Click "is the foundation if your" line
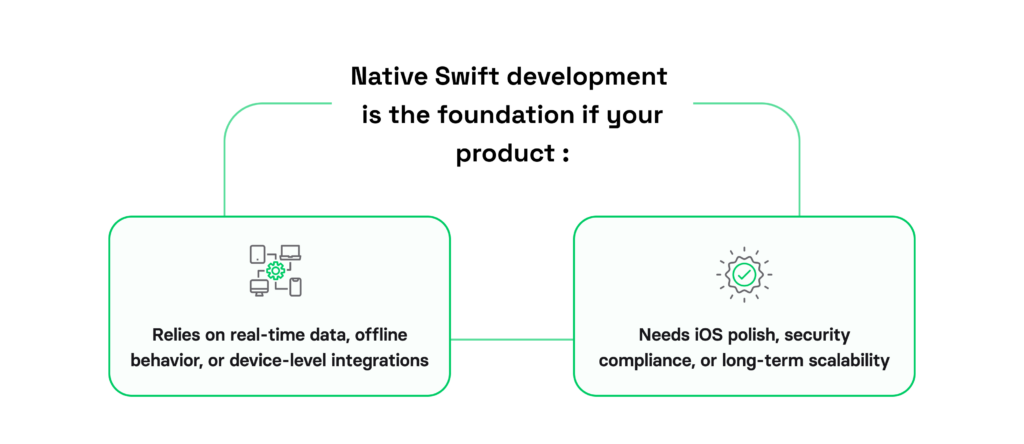Image resolution: width=1024 pixels, height=444 pixels. 513,116
